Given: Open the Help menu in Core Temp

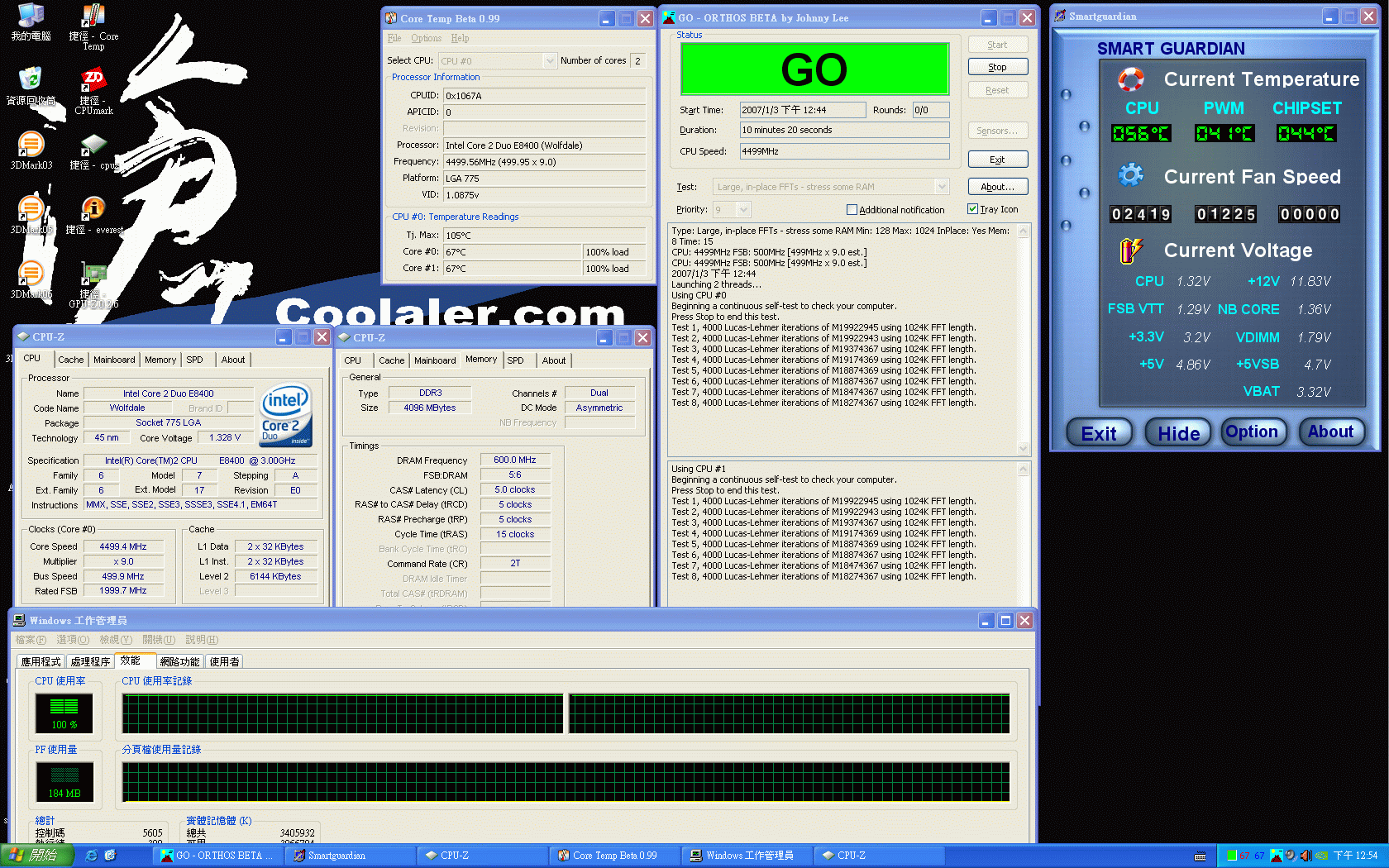Looking at the screenshot, I should coord(460,38).
